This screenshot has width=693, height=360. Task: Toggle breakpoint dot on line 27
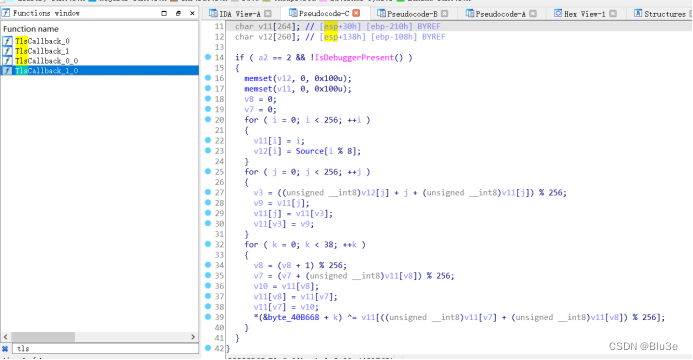pyautogui.click(x=208, y=192)
